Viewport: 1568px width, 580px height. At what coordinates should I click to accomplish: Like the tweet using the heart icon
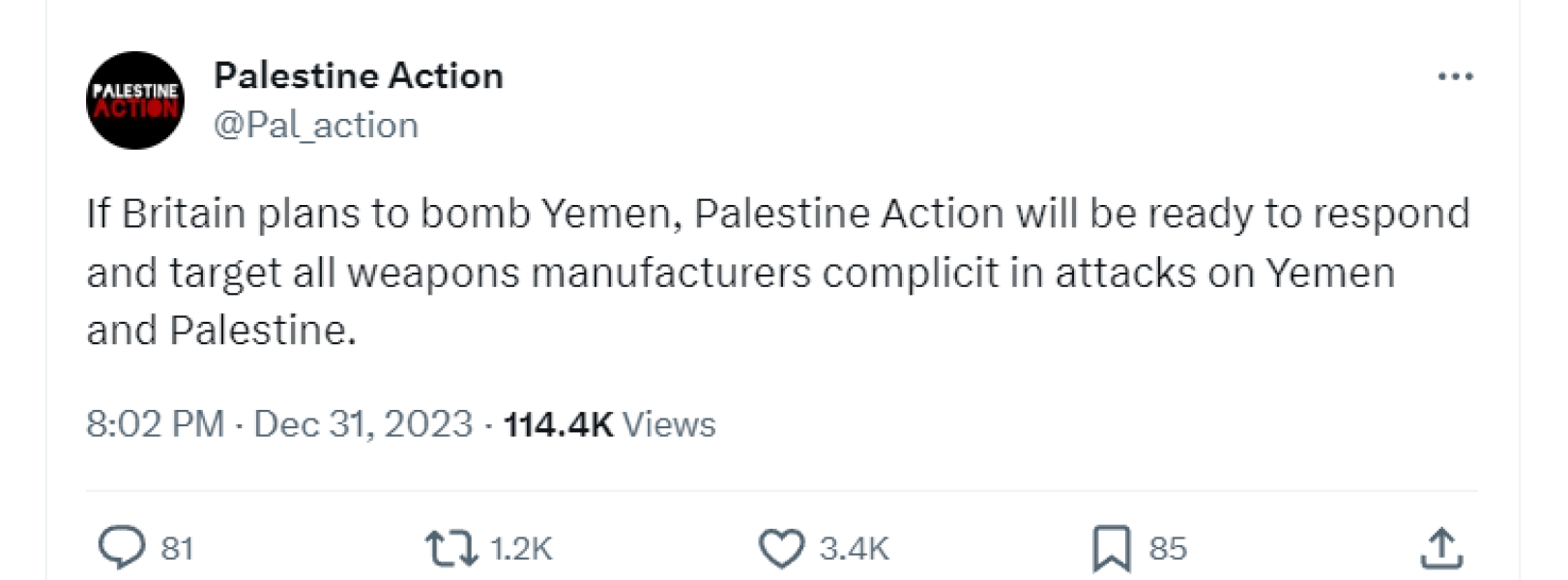(x=783, y=547)
